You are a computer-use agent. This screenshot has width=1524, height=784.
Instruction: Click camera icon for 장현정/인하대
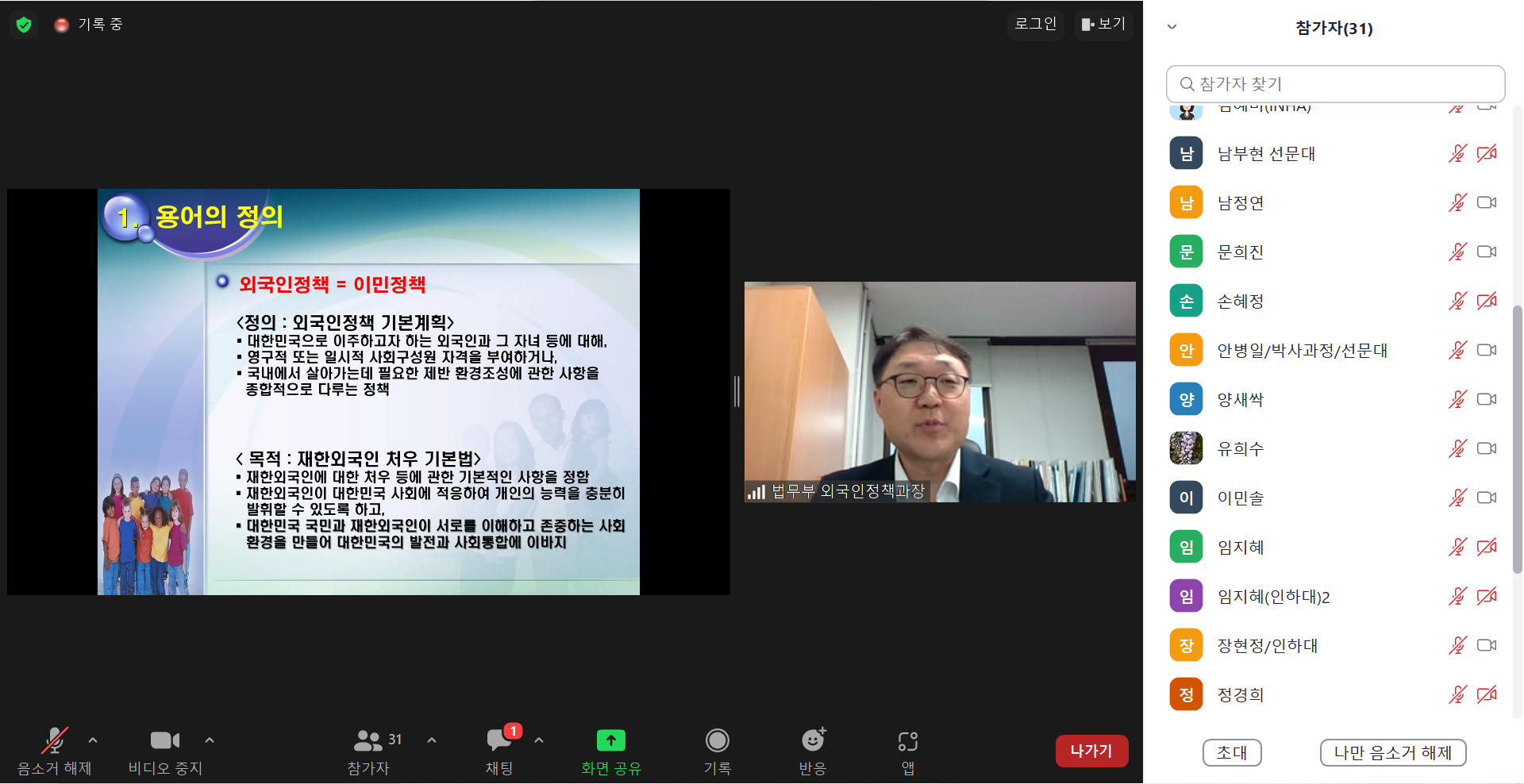point(1487,645)
